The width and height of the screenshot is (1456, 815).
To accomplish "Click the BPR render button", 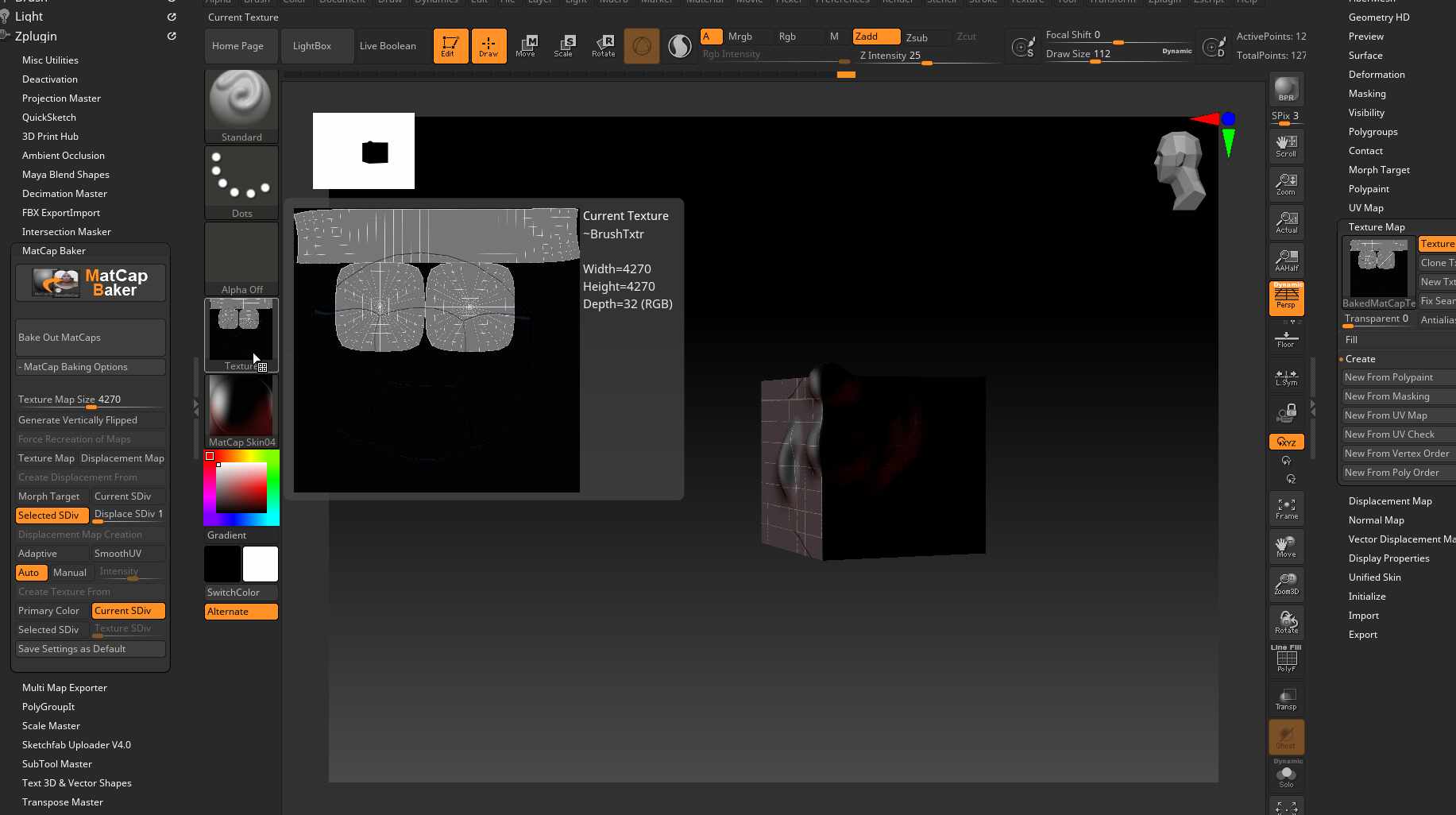I will pyautogui.click(x=1286, y=89).
